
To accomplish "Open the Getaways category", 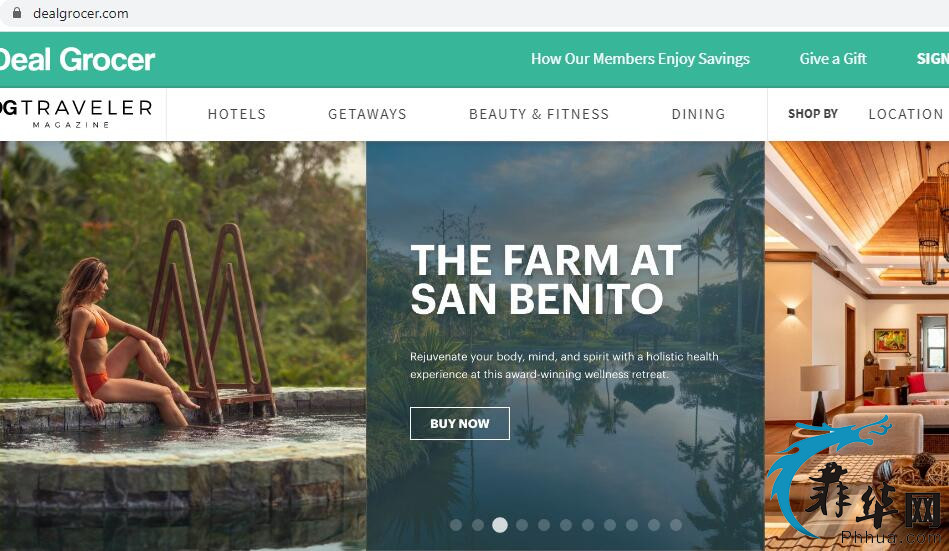I will [x=367, y=114].
